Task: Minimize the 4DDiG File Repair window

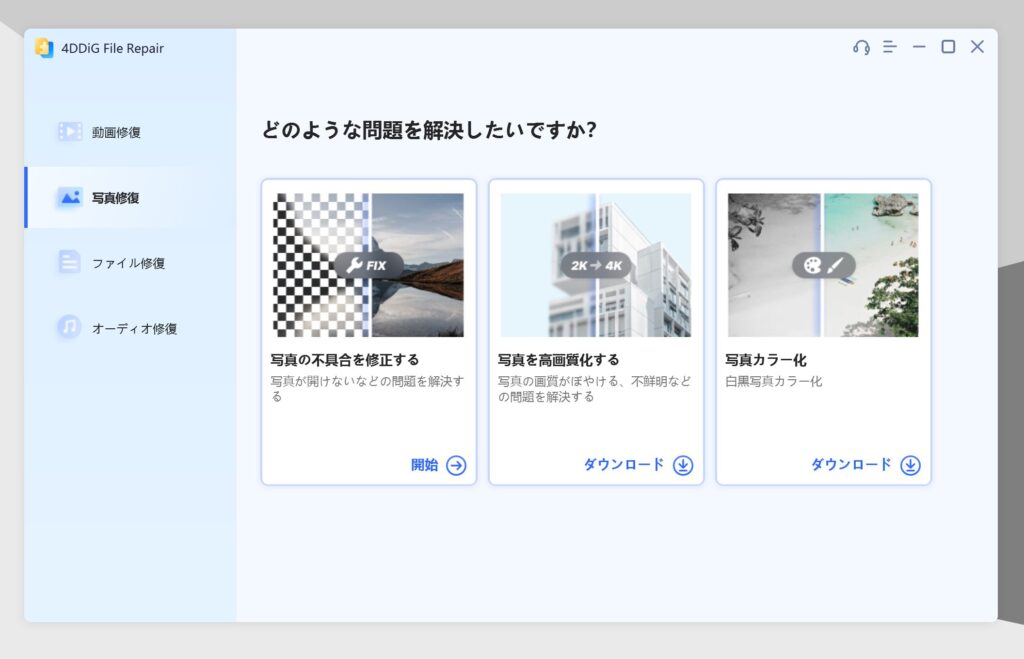Action: tap(919, 47)
